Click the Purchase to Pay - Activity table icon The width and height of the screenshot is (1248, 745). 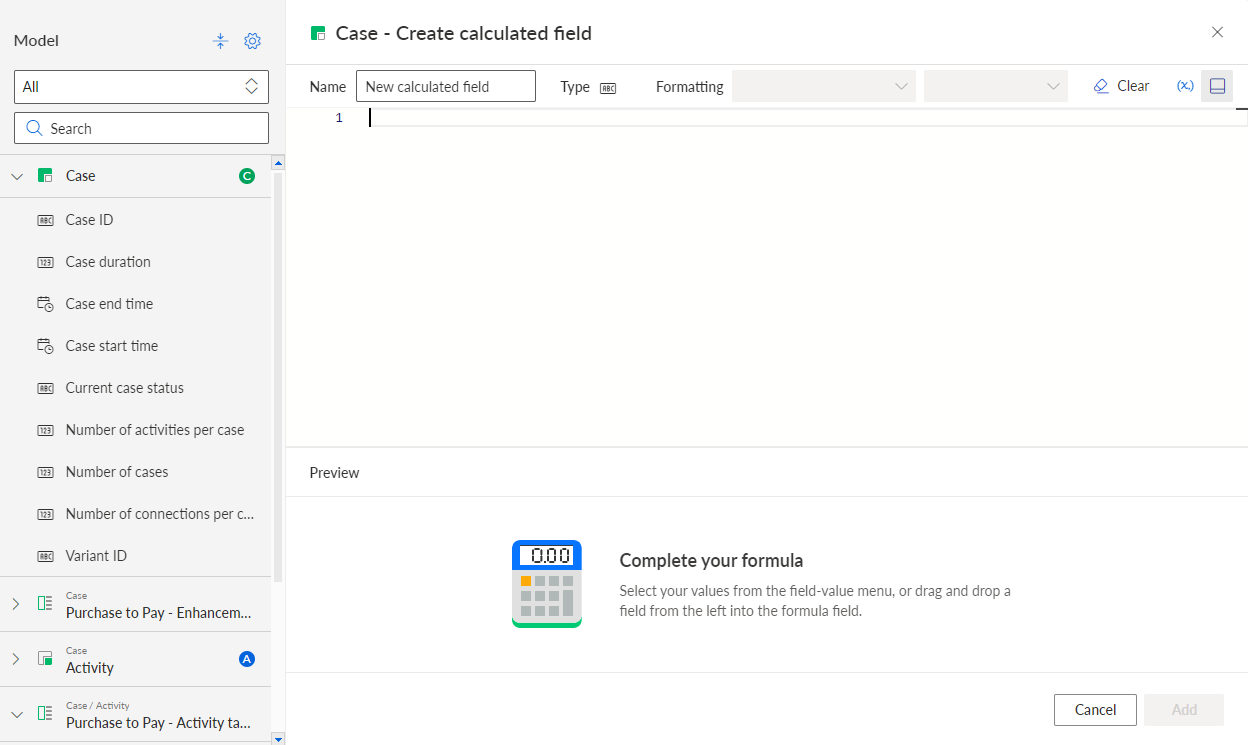(45, 714)
